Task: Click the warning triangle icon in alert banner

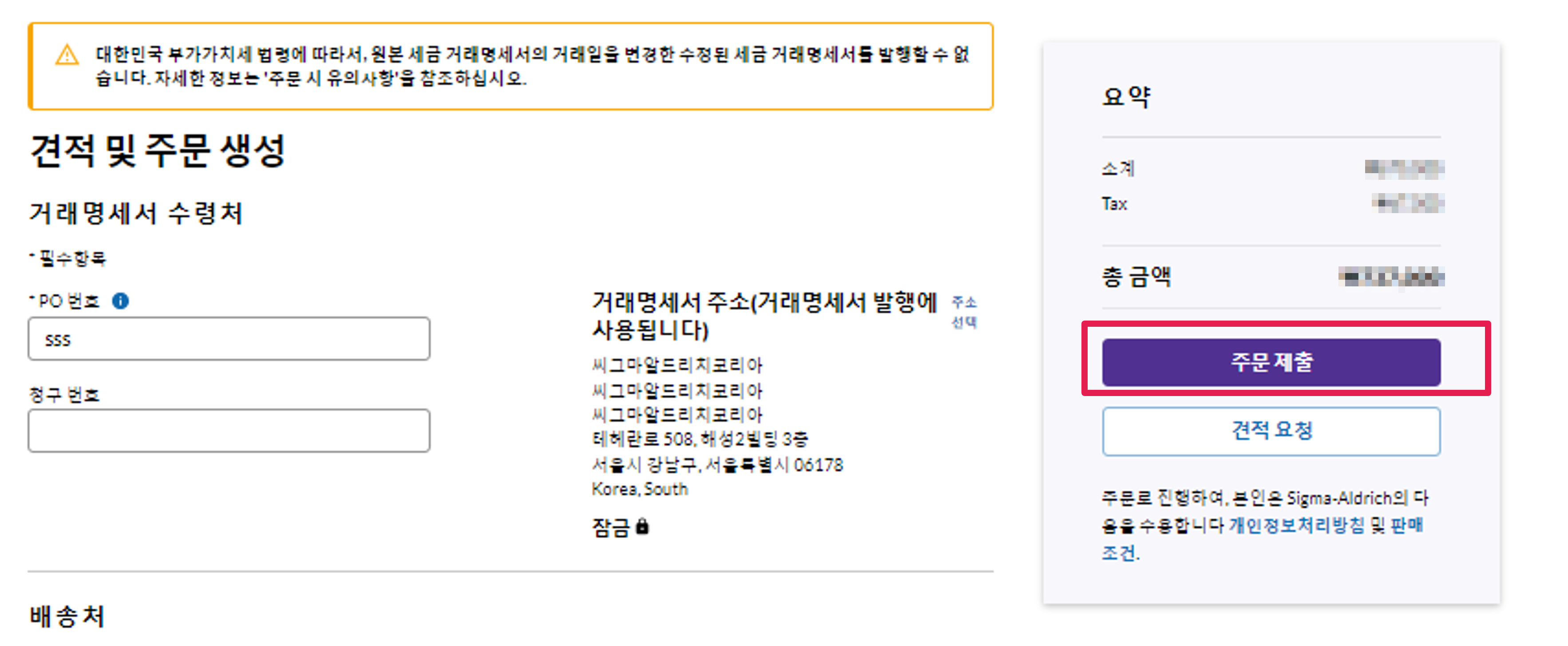Action: coord(67,55)
